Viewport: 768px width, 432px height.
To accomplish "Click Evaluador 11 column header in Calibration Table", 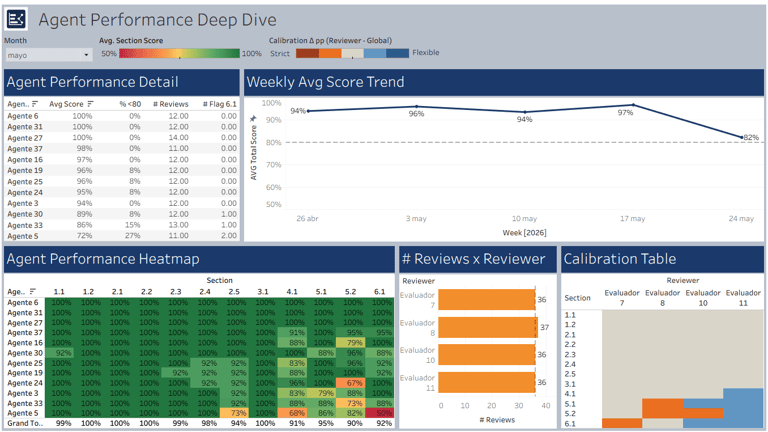I will 743,298.
